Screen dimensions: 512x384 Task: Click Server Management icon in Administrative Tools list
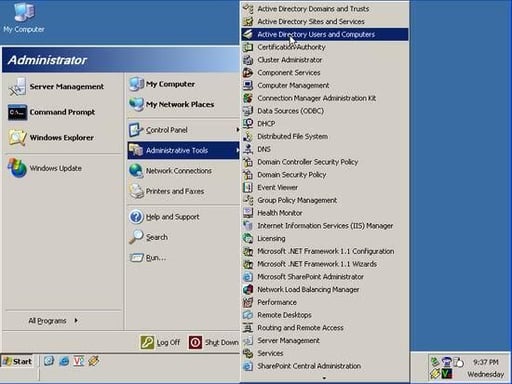pyautogui.click(x=248, y=341)
